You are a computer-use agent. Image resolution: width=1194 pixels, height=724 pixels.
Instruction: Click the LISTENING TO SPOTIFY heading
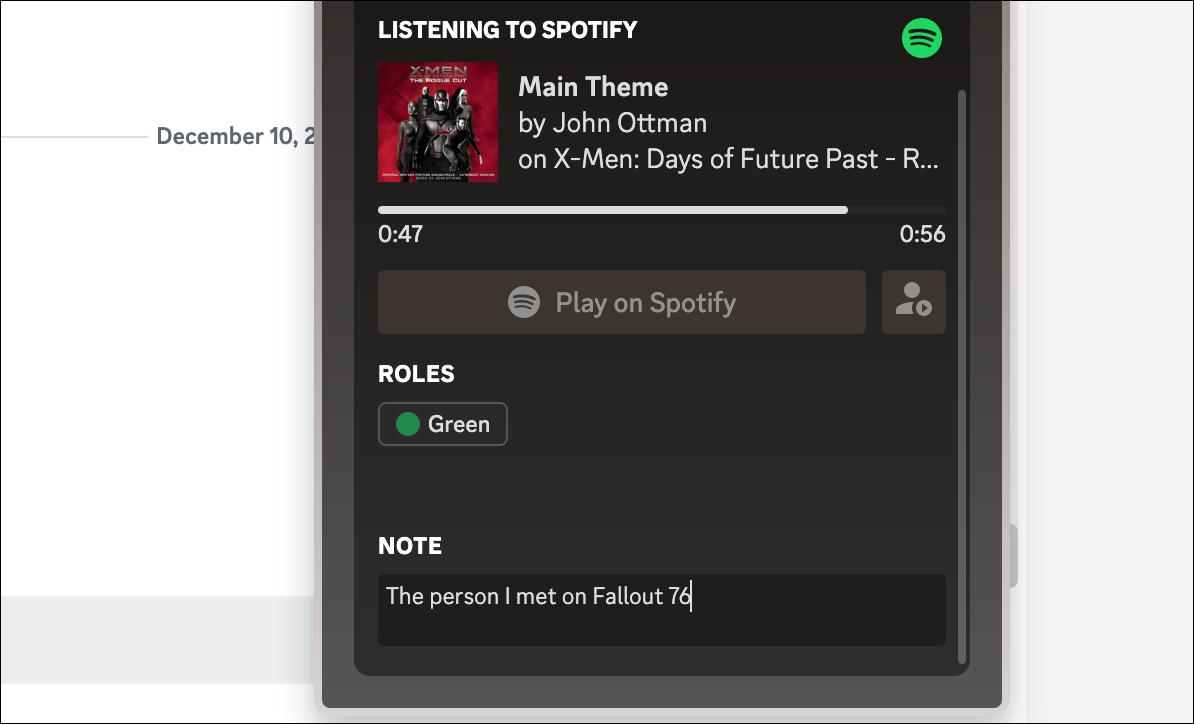[507, 30]
